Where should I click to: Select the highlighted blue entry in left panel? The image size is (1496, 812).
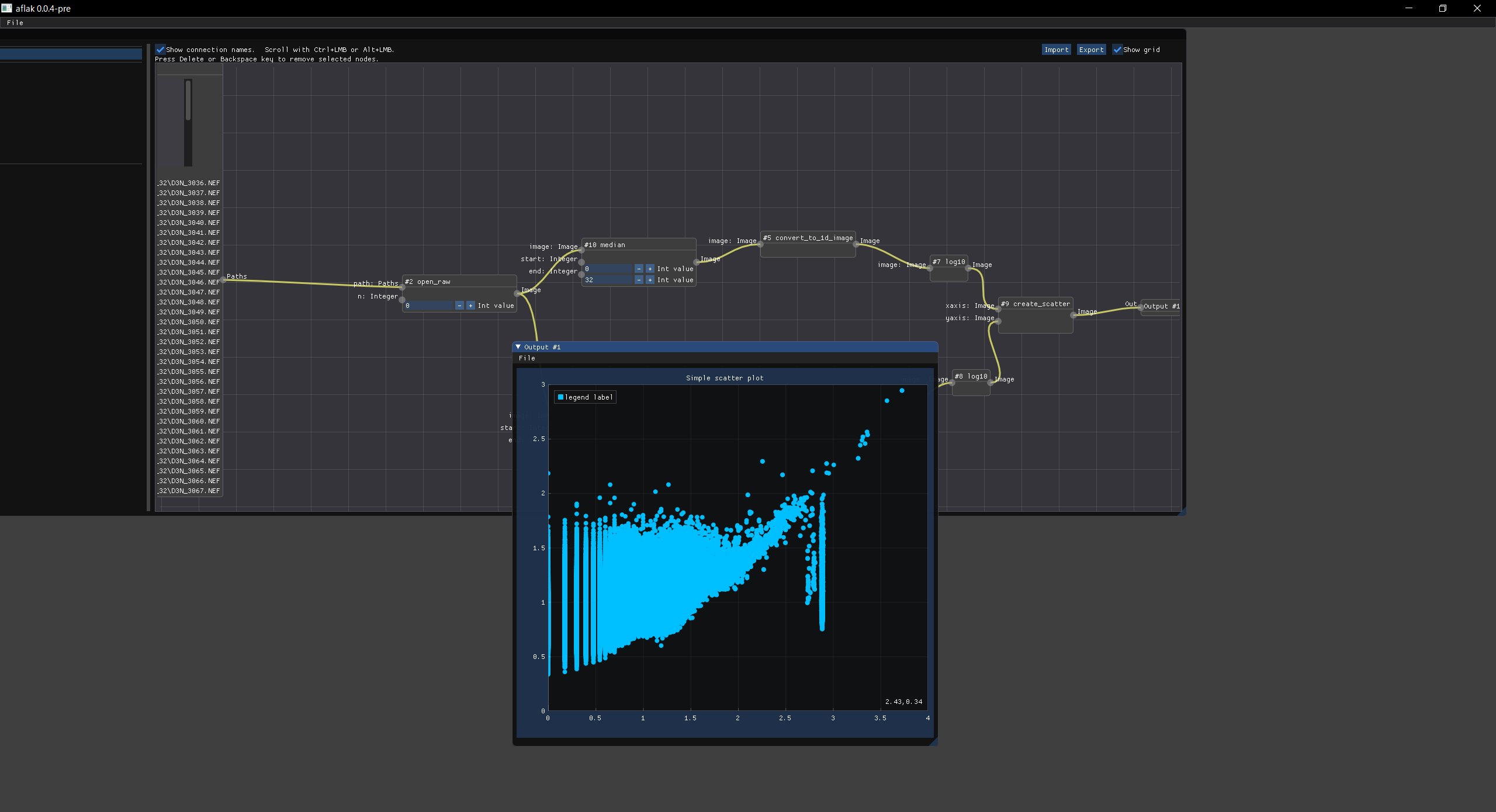point(71,54)
